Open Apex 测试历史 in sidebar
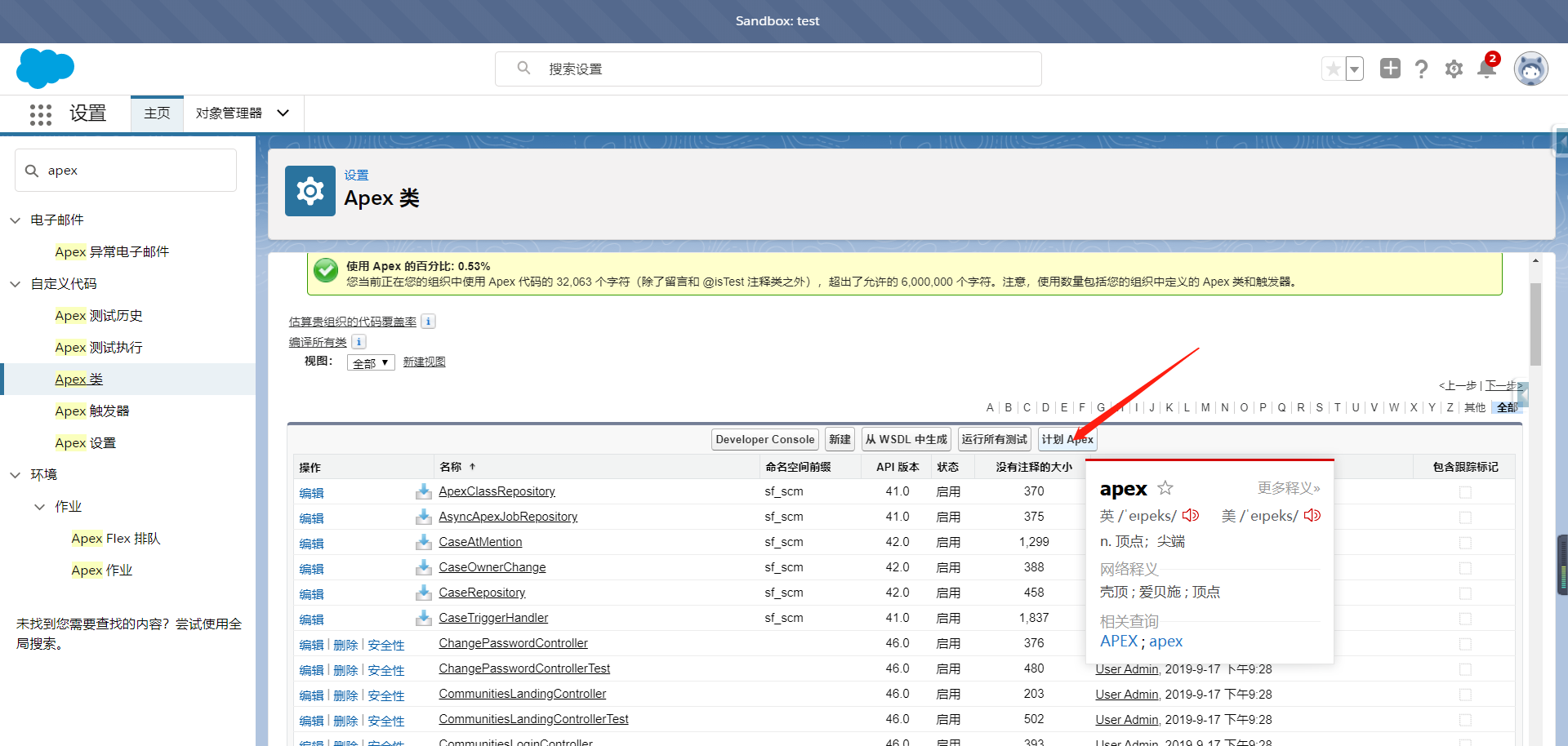1568x746 pixels. [x=99, y=316]
